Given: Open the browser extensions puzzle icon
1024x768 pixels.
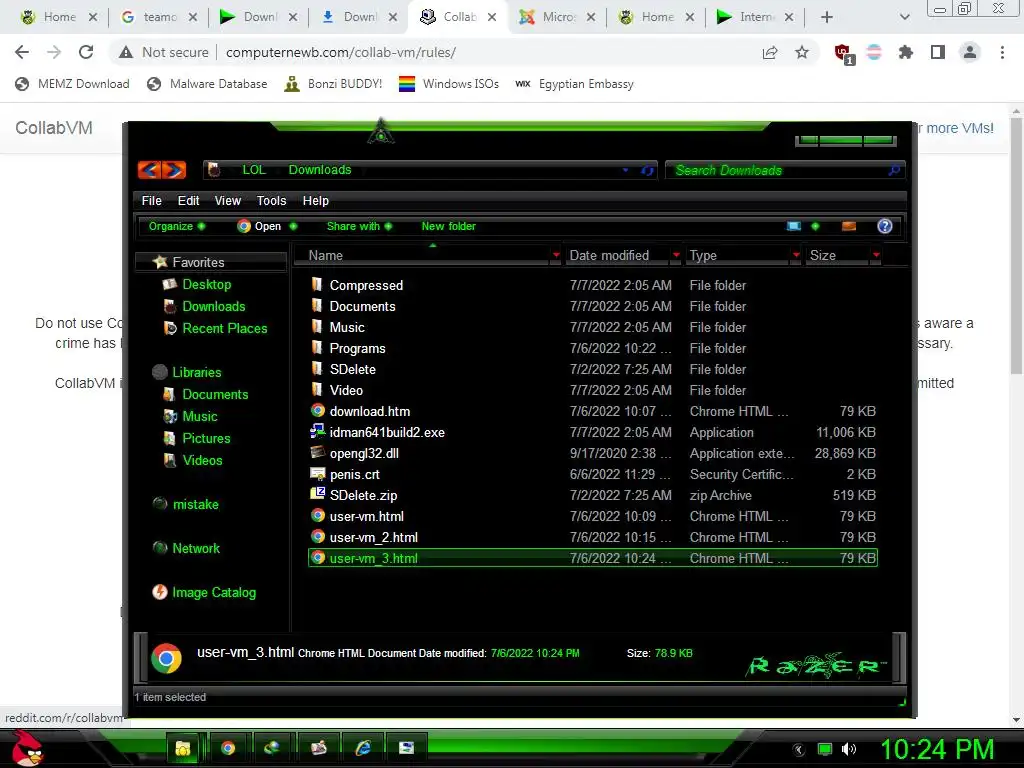Looking at the screenshot, I should (x=906, y=52).
